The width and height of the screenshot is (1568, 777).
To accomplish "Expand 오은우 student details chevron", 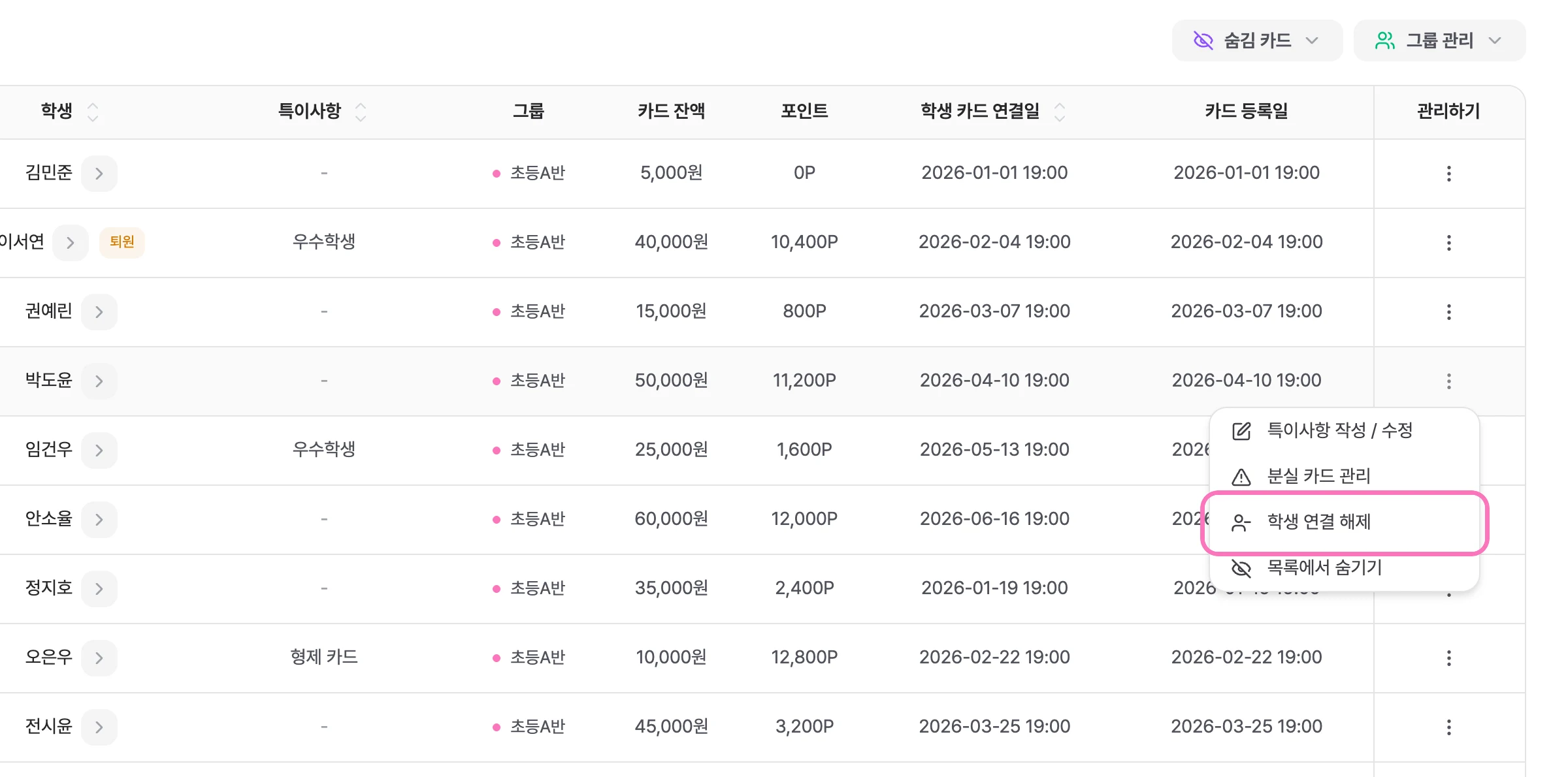I will (x=99, y=658).
